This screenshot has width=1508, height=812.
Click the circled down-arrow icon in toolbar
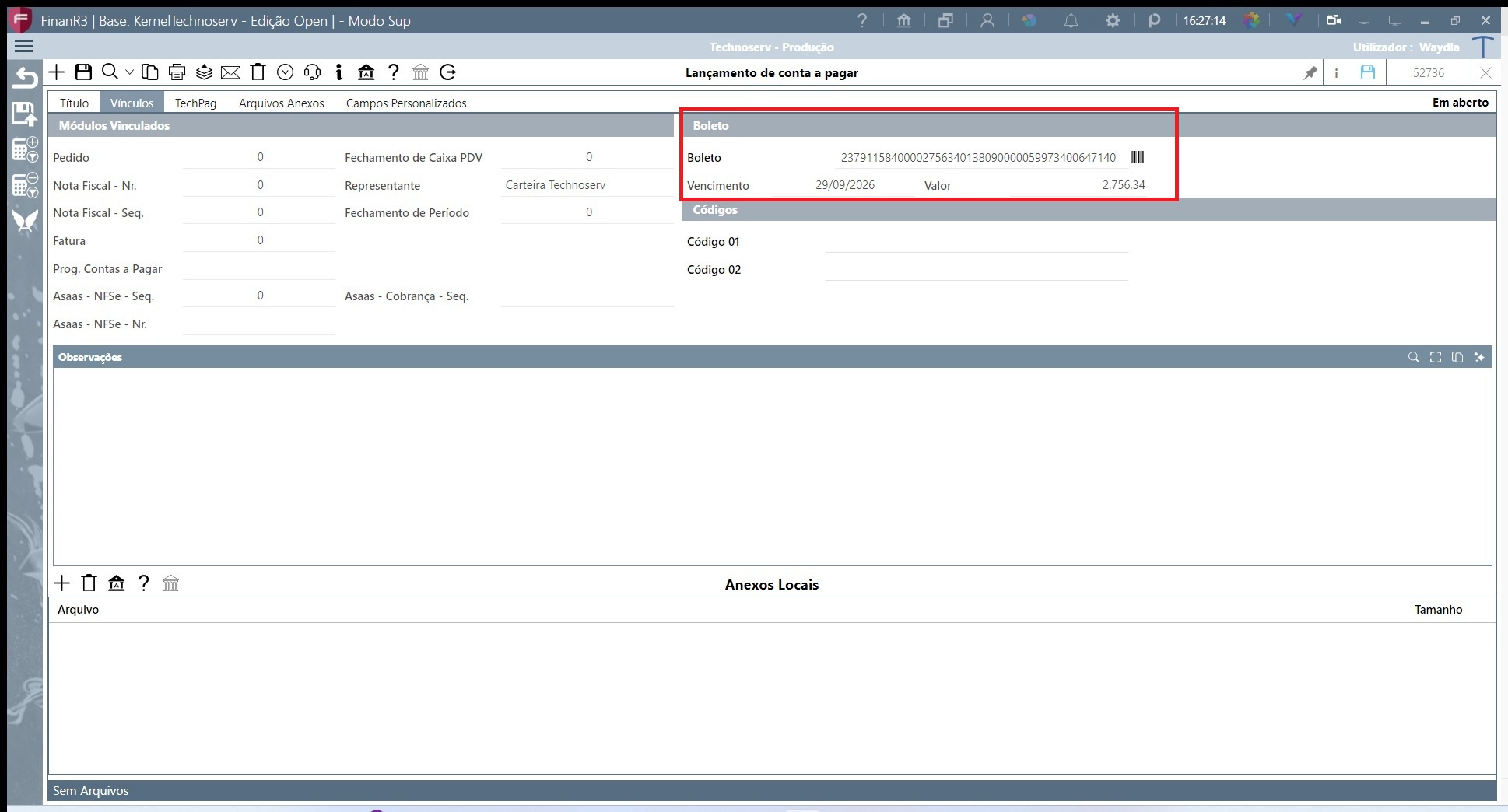pyautogui.click(x=285, y=72)
